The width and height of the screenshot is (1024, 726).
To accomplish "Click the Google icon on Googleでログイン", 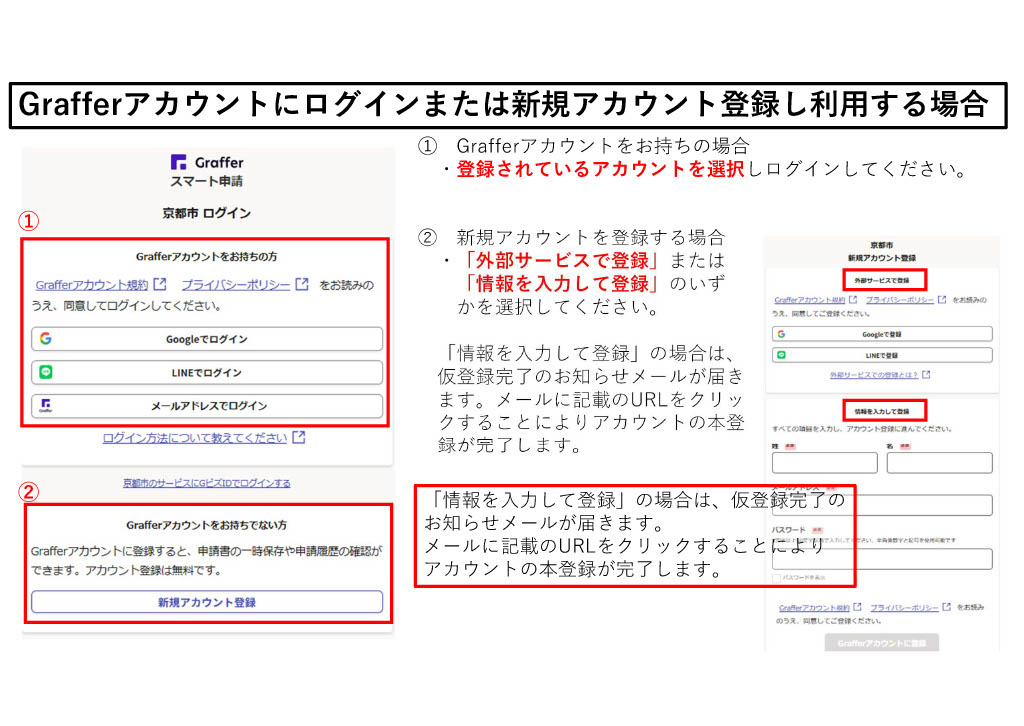I will pos(46,339).
